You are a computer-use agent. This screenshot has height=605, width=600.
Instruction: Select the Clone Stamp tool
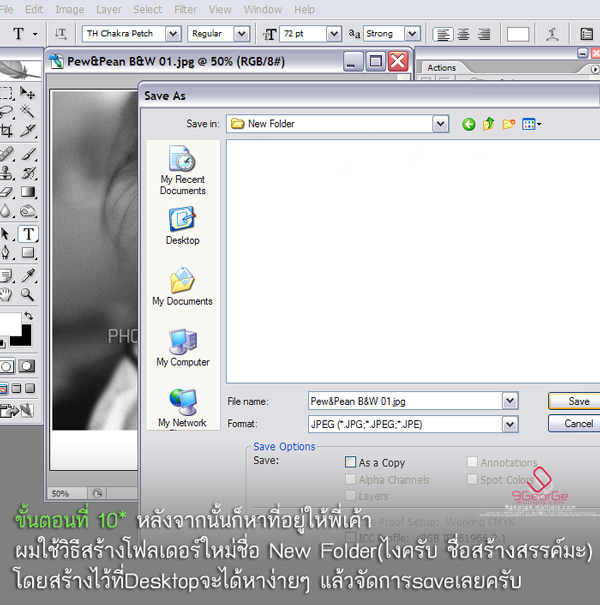pyautogui.click(x=7, y=173)
